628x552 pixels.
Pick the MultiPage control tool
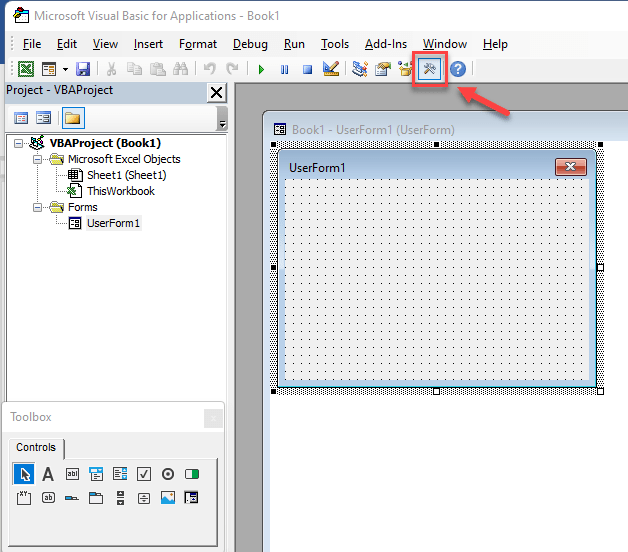click(96, 498)
